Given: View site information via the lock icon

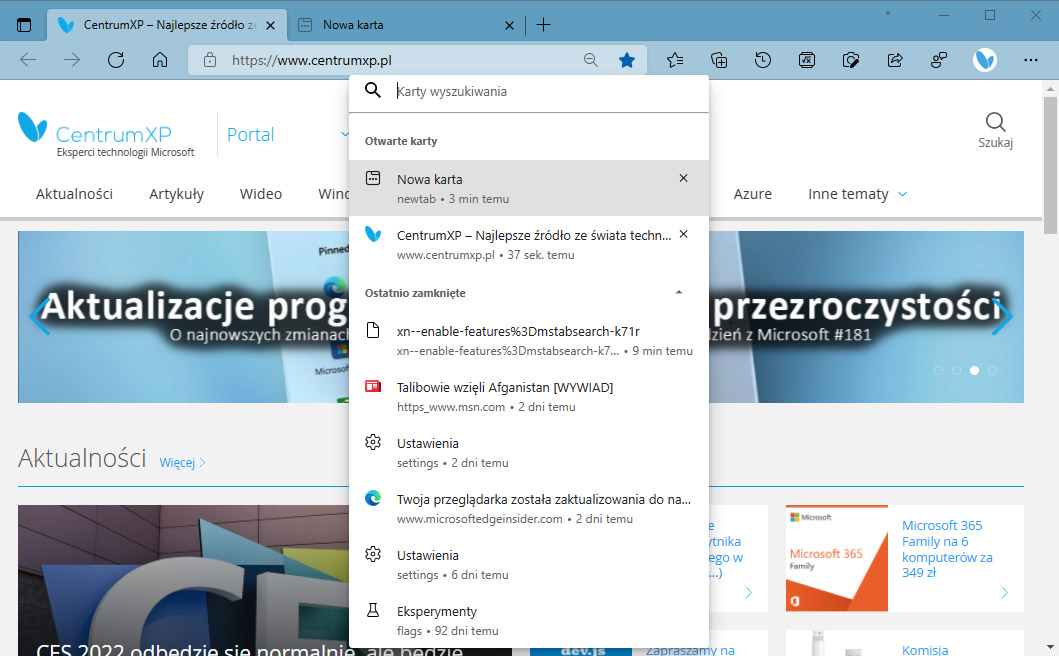Looking at the screenshot, I should [210, 60].
